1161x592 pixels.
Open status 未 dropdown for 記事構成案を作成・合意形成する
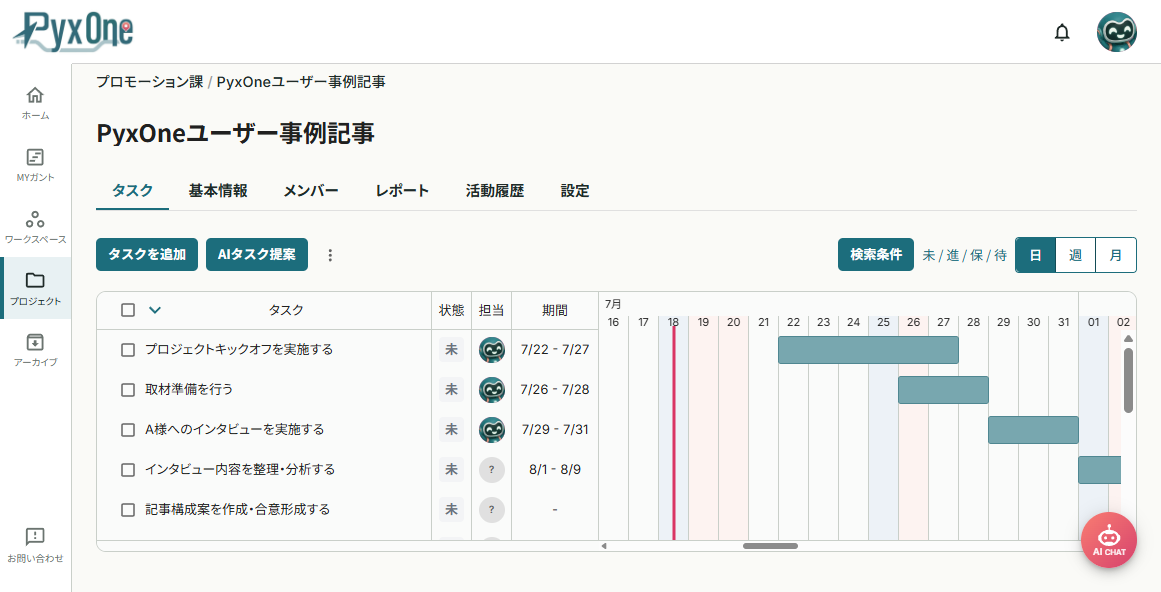(452, 510)
